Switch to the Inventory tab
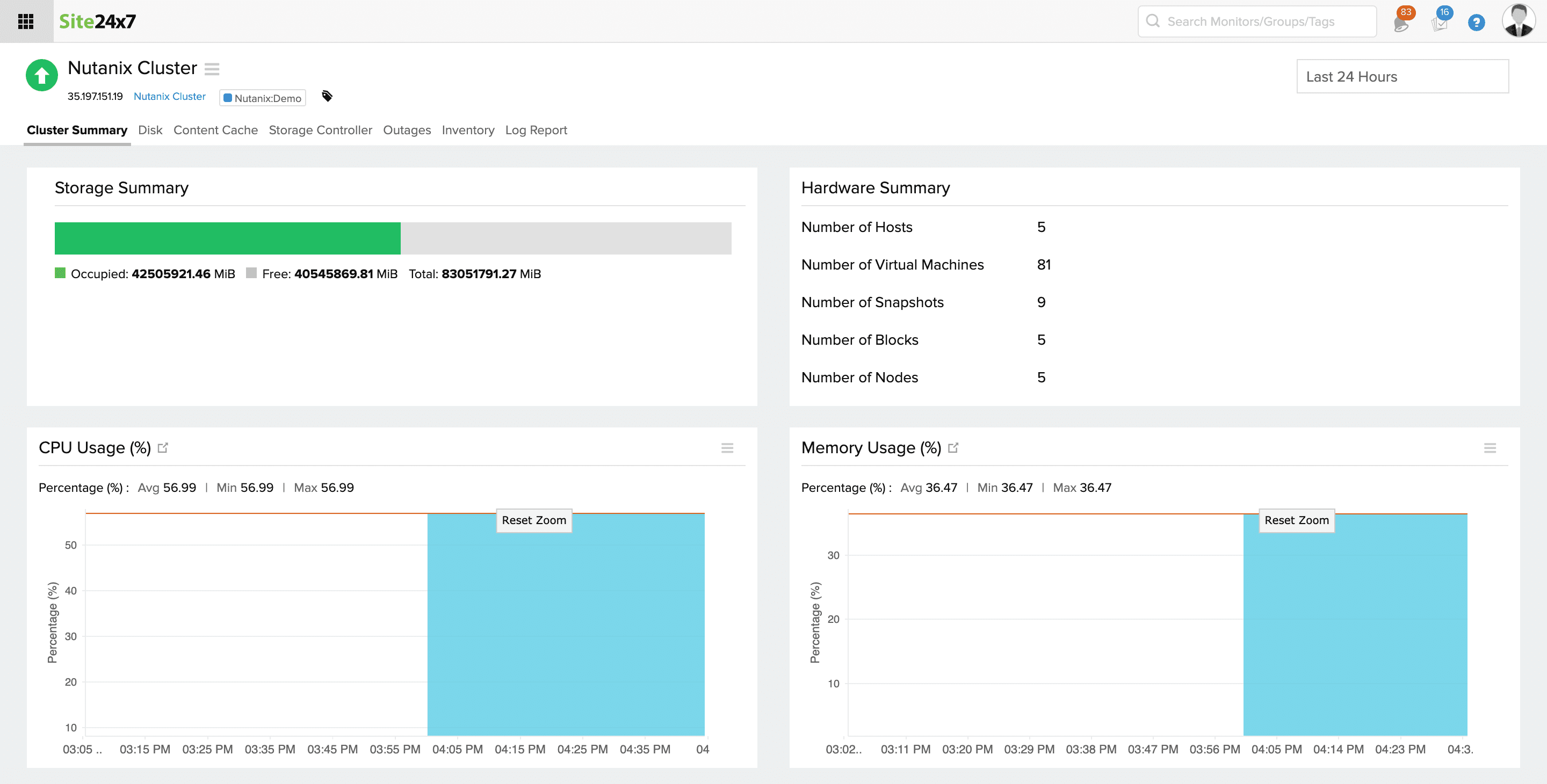Image resolution: width=1547 pixels, height=784 pixels. [x=468, y=130]
